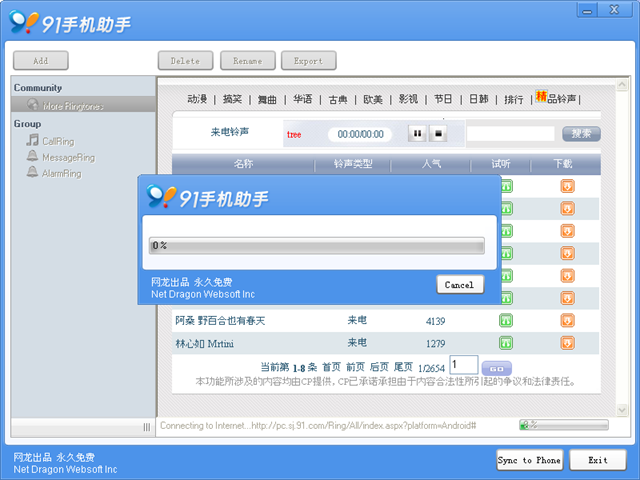Image resolution: width=640 pixels, height=480 pixels.
Task: Sort by 铃声类型 column header
Action: (353, 164)
